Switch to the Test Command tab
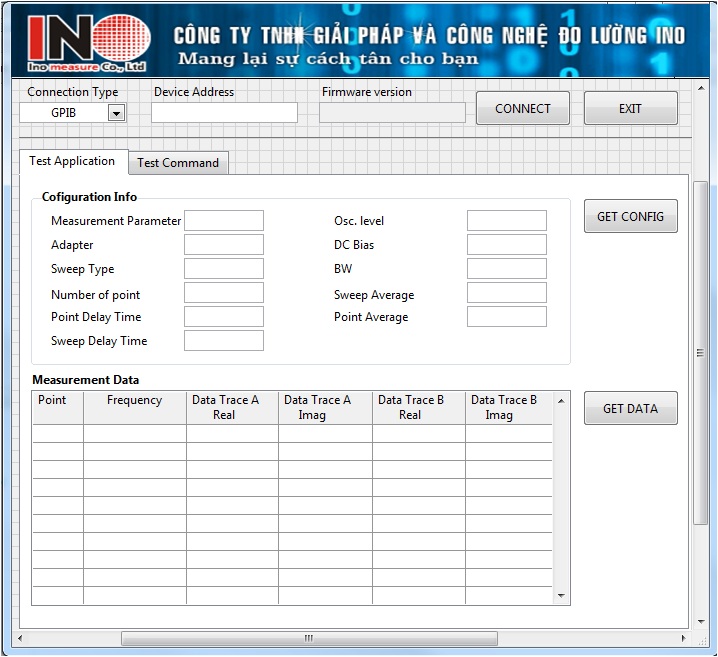Screen dimensions: 718x657 tap(178, 163)
